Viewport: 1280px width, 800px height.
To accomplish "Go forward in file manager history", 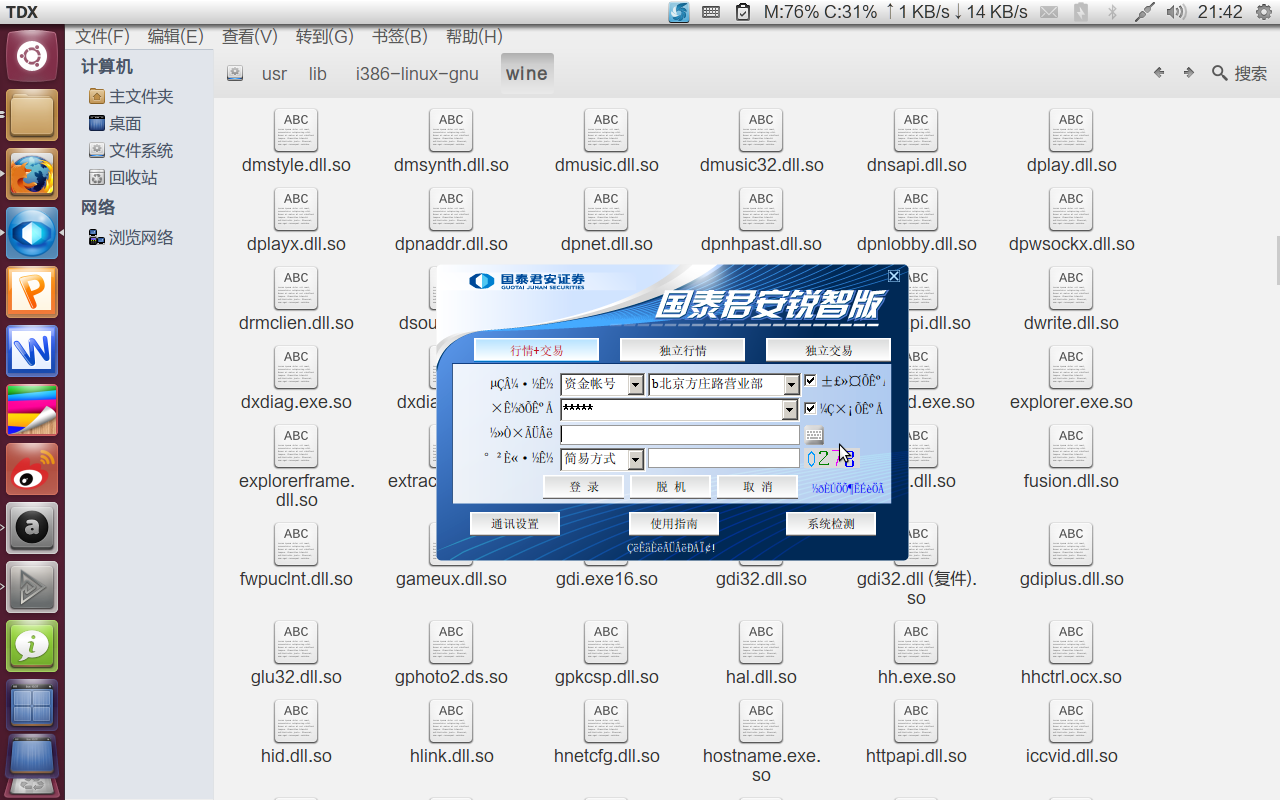I will [x=1189, y=72].
